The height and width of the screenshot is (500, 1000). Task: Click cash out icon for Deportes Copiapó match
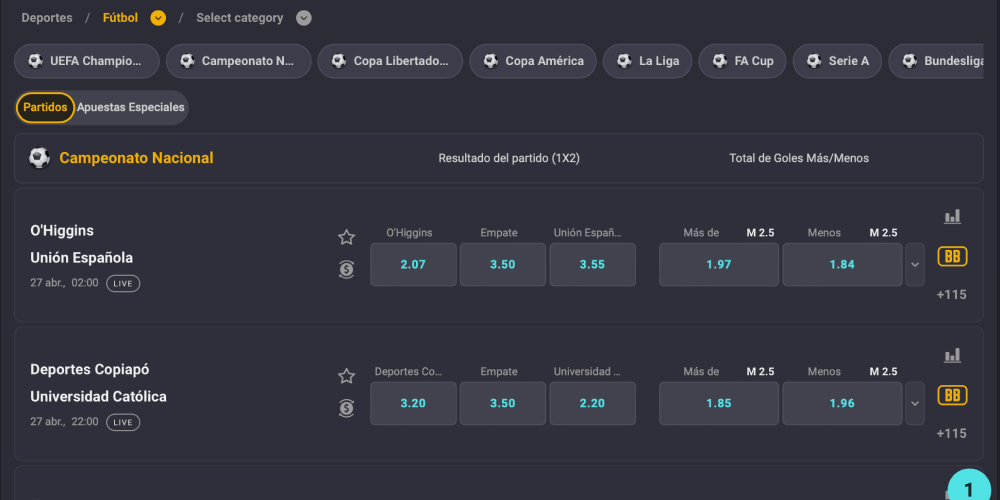click(346, 408)
